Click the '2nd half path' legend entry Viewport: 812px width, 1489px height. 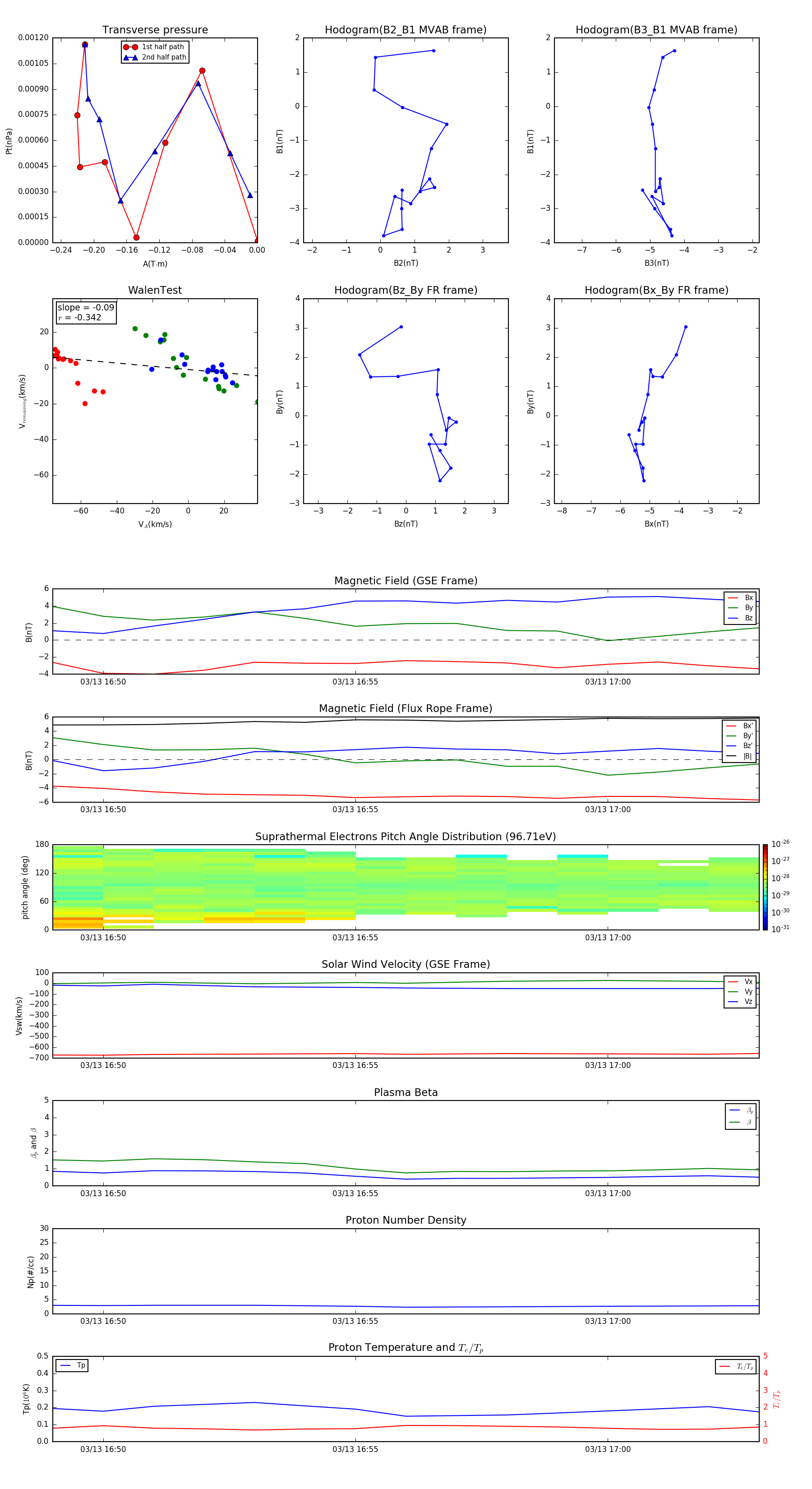pyautogui.click(x=154, y=57)
